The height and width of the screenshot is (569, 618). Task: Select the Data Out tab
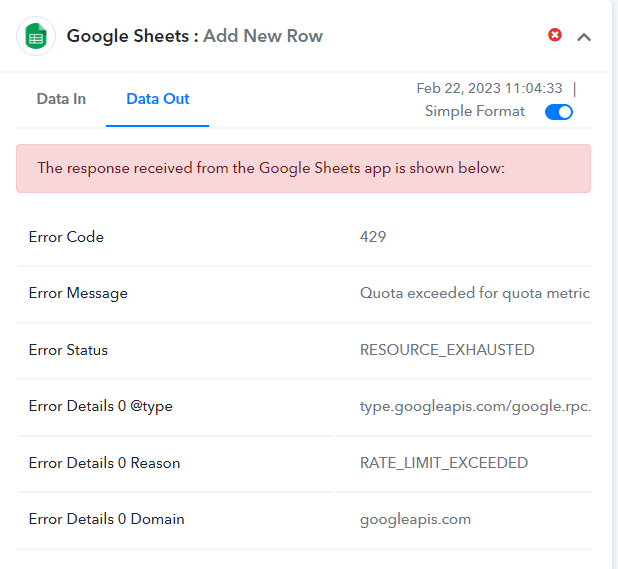tap(158, 99)
